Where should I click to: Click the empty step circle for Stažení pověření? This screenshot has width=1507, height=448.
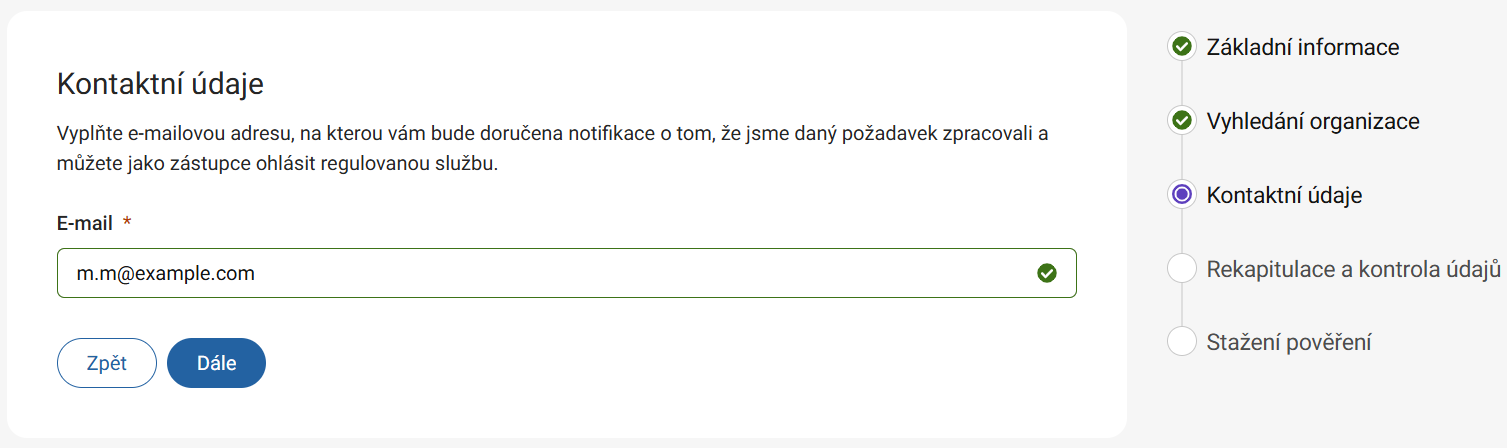point(1181,342)
